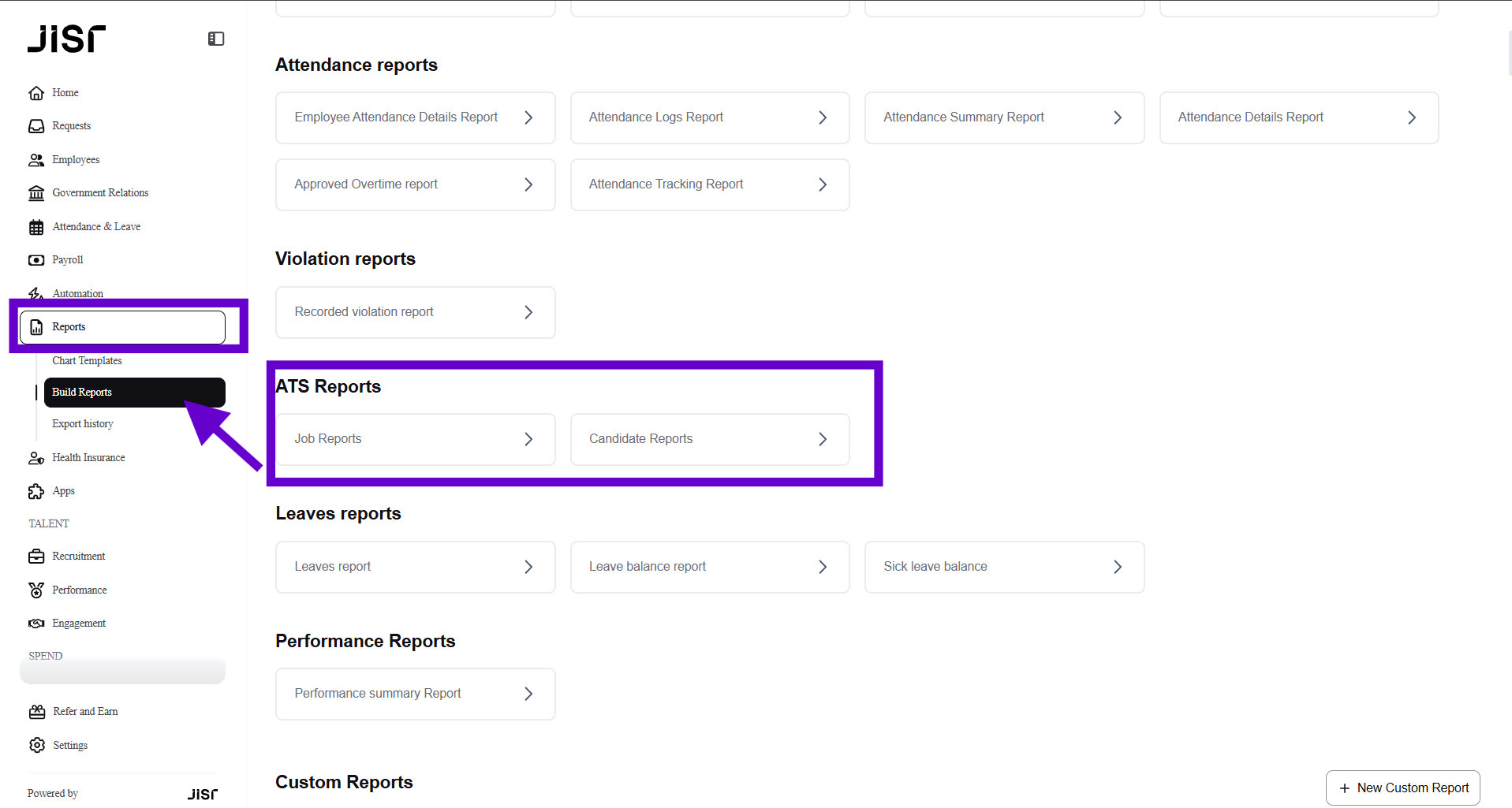
Task: Click the Requests inbox icon
Action: coord(36,126)
